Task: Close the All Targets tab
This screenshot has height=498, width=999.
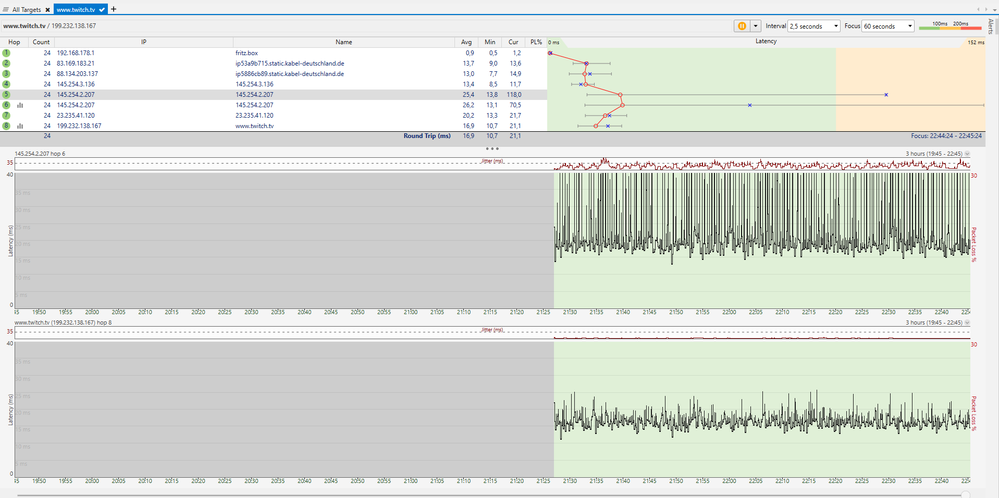Action: 49,8
